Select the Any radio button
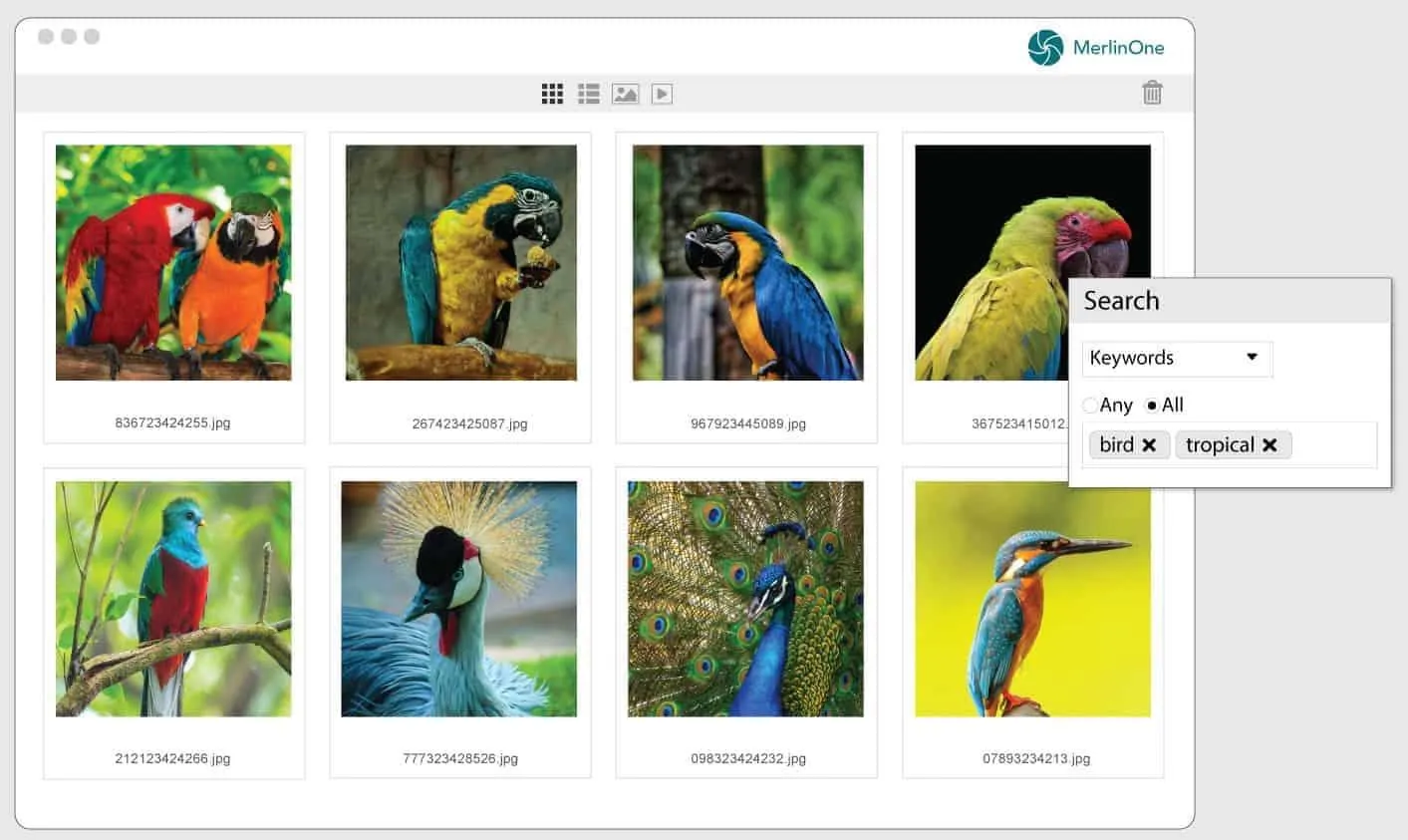The height and width of the screenshot is (840, 1408). click(1090, 406)
